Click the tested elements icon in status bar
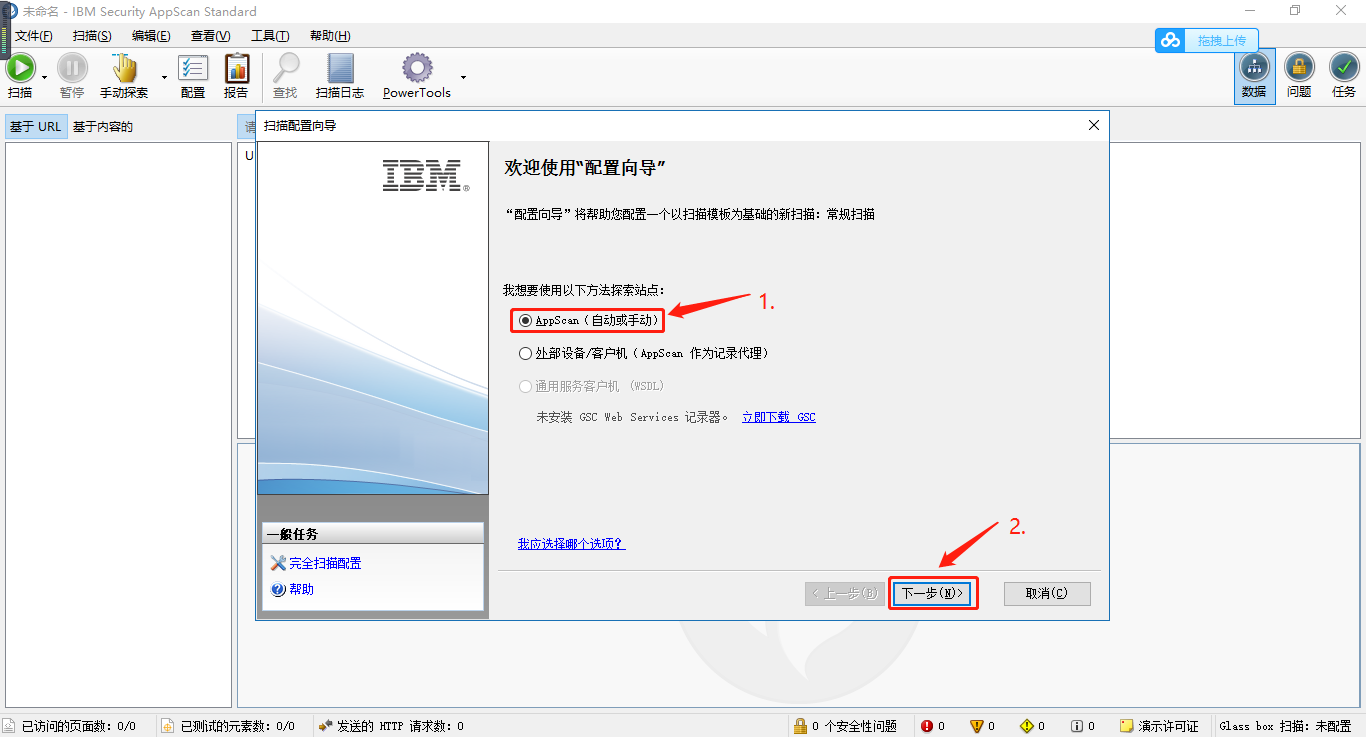Viewport: 1366px width, 737px height. [169, 726]
